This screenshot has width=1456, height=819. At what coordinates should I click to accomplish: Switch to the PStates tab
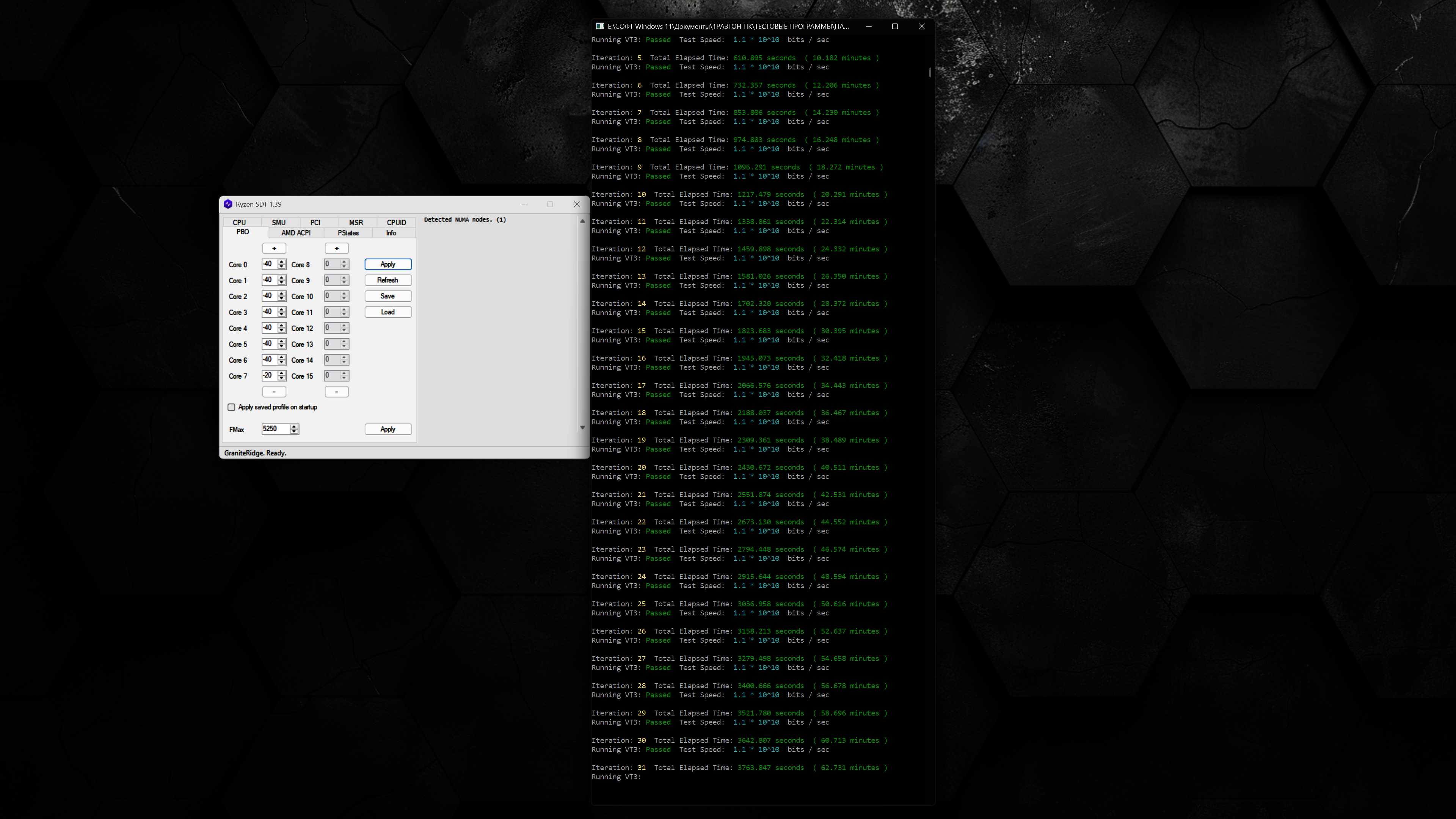coord(348,233)
